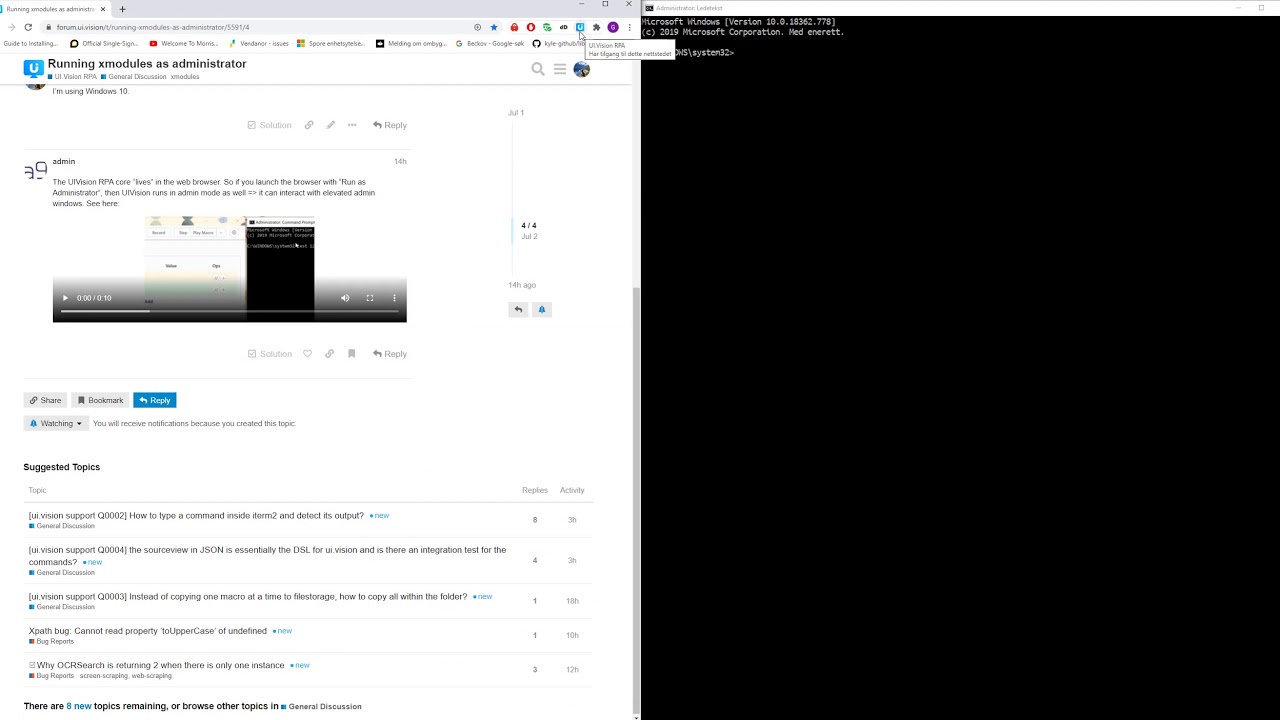The height and width of the screenshot is (720, 1280).
Task: Expand the Watching notification dropdown
Action: [55, 423]
